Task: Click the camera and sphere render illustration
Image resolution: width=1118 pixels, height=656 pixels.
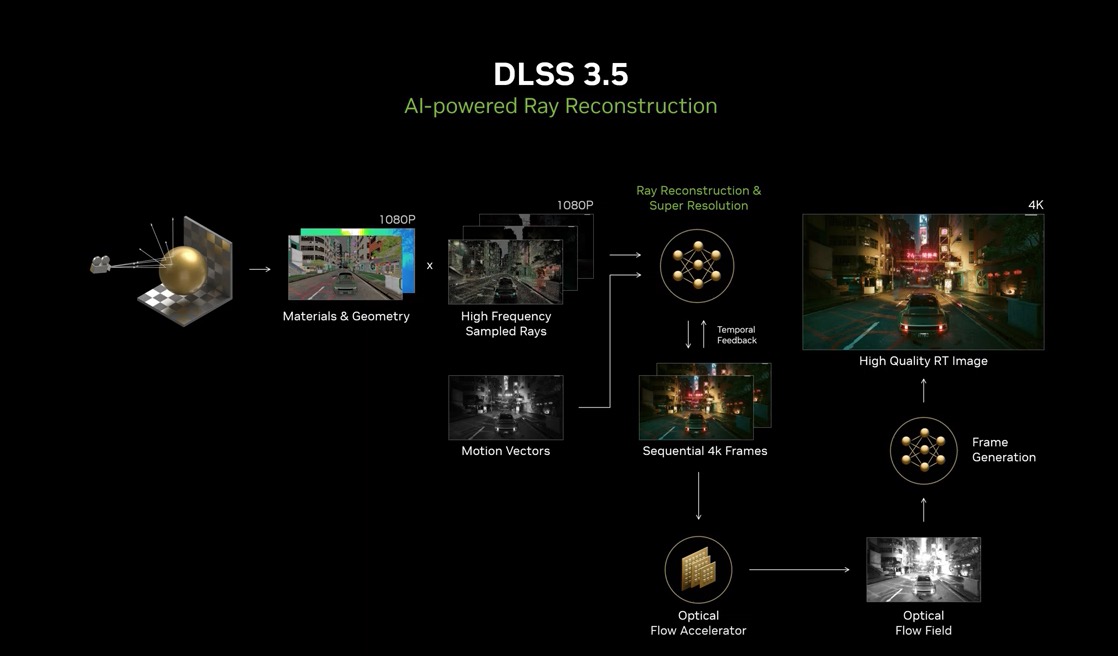Action: [x=160, y=268]
